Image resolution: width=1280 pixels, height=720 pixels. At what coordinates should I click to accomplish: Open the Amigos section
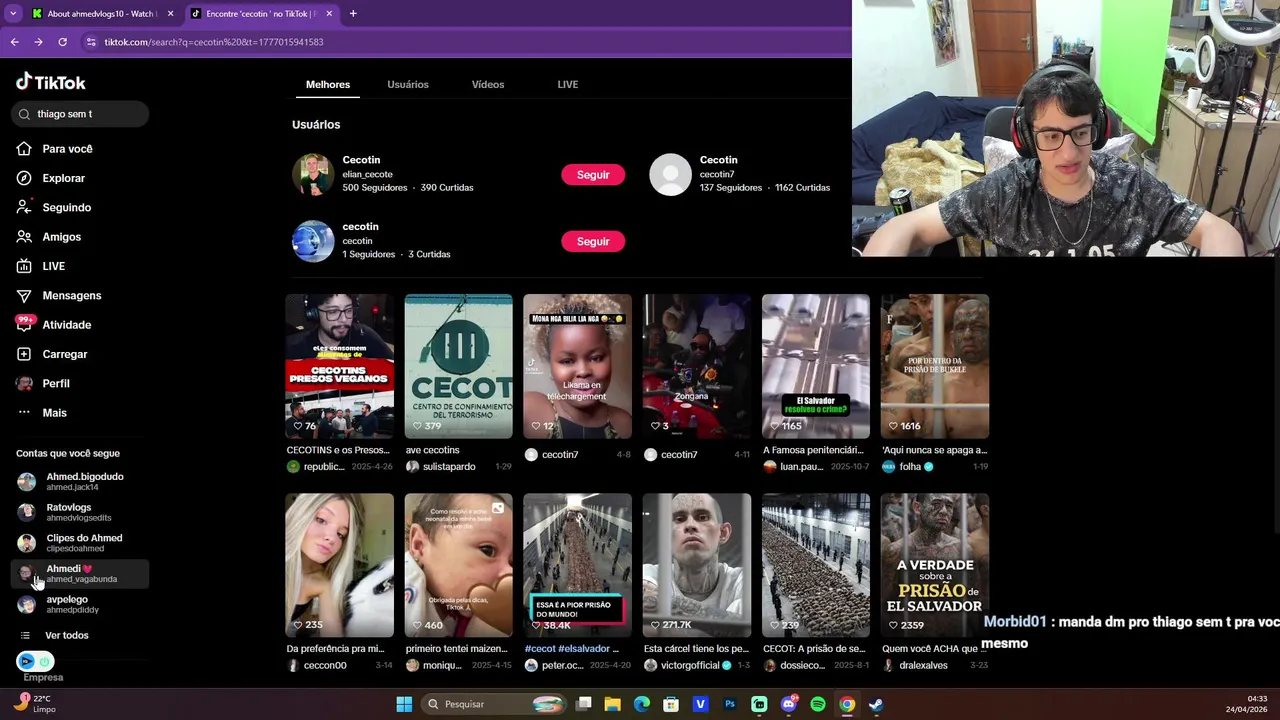pos(61,237)
